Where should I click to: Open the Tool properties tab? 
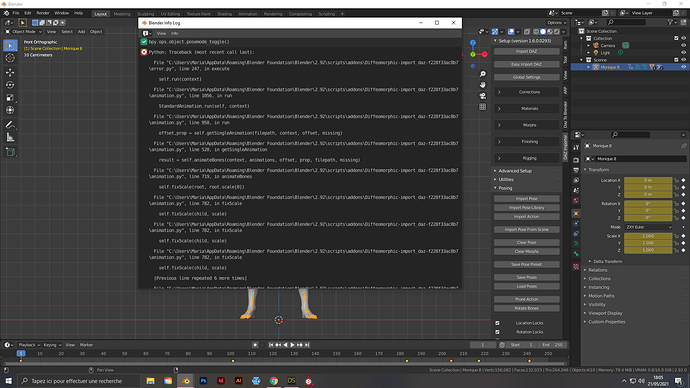576,147
